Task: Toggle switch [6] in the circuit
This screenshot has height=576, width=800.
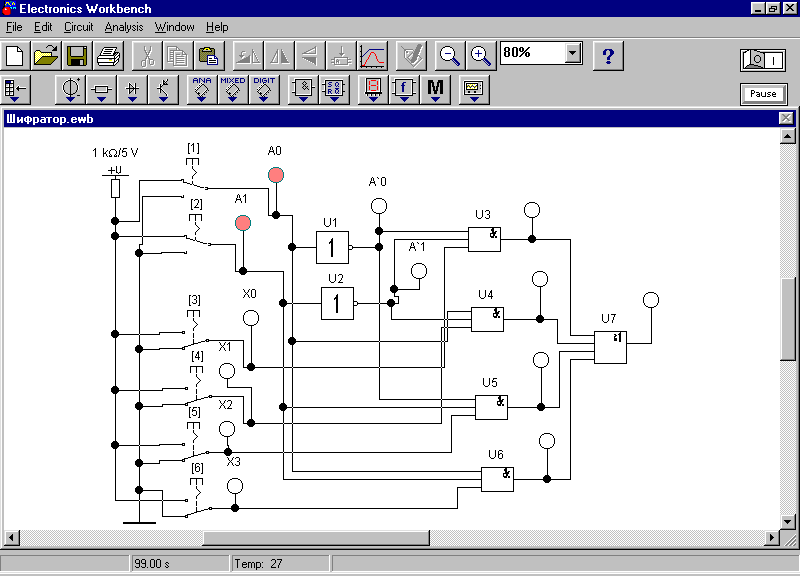Action: coord(198,499)
